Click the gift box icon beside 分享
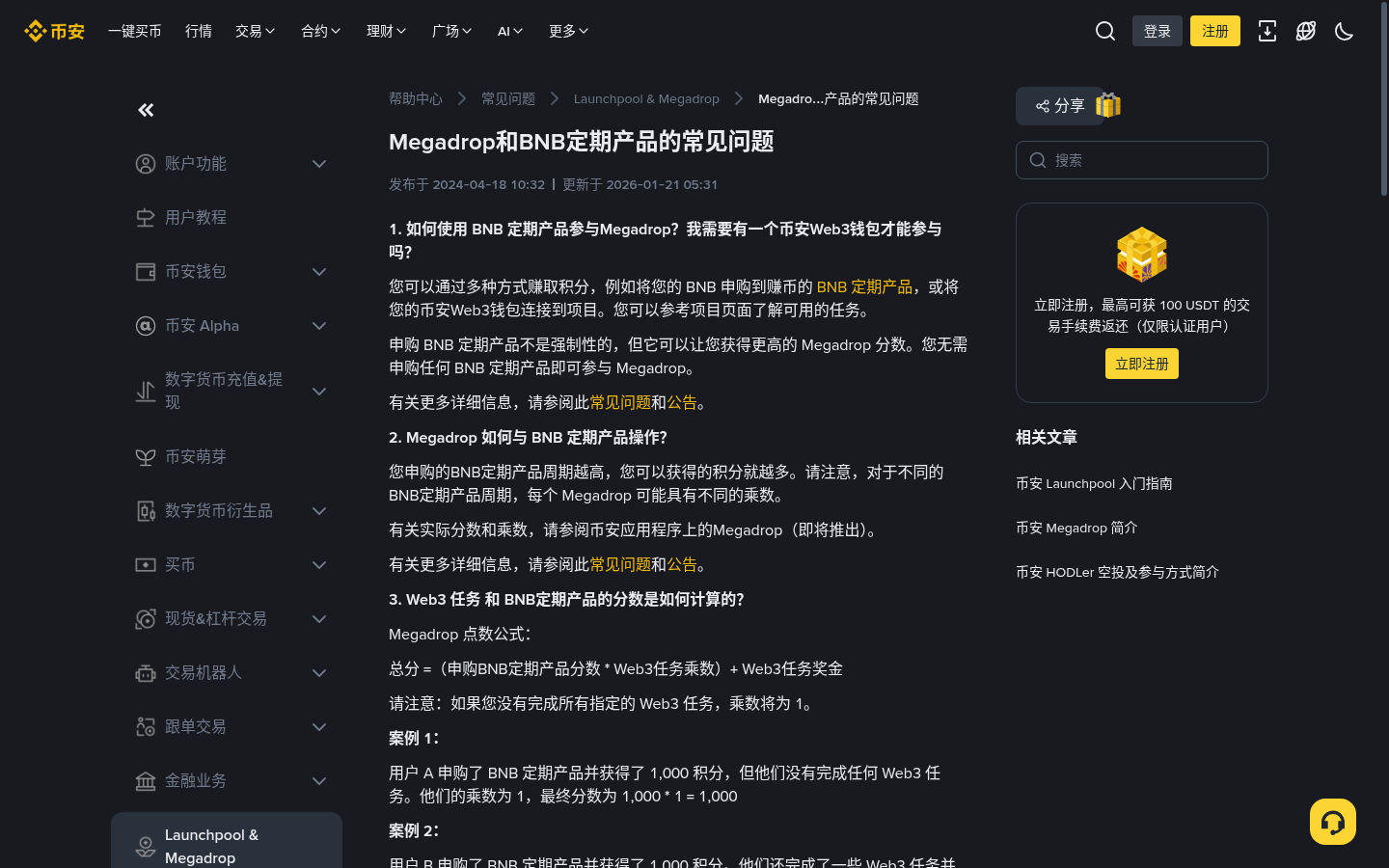This screenshot has height=868, width=1389. click(x=1108, y=105)
